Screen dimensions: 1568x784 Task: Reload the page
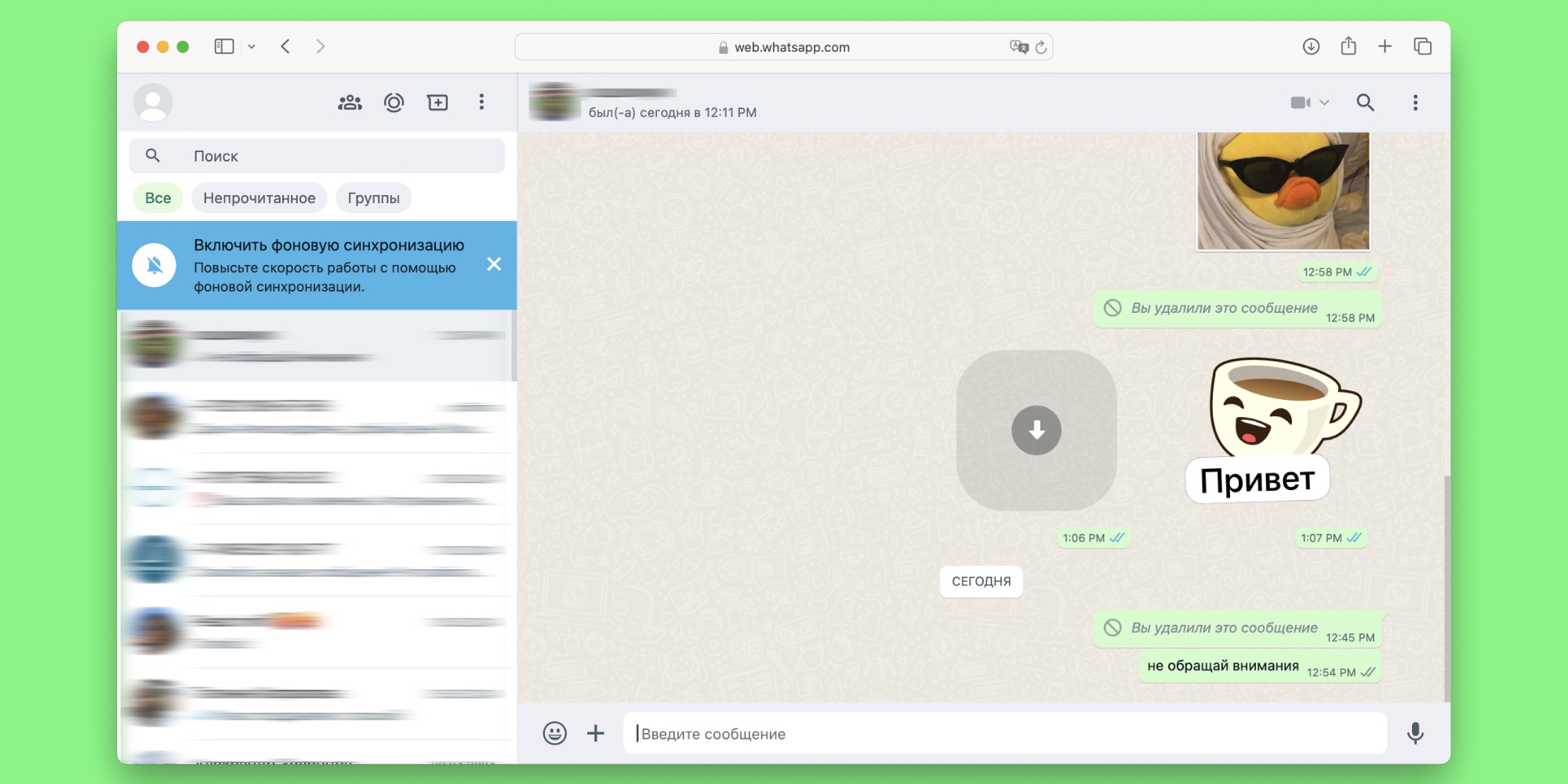click(x=1041, y=47)
